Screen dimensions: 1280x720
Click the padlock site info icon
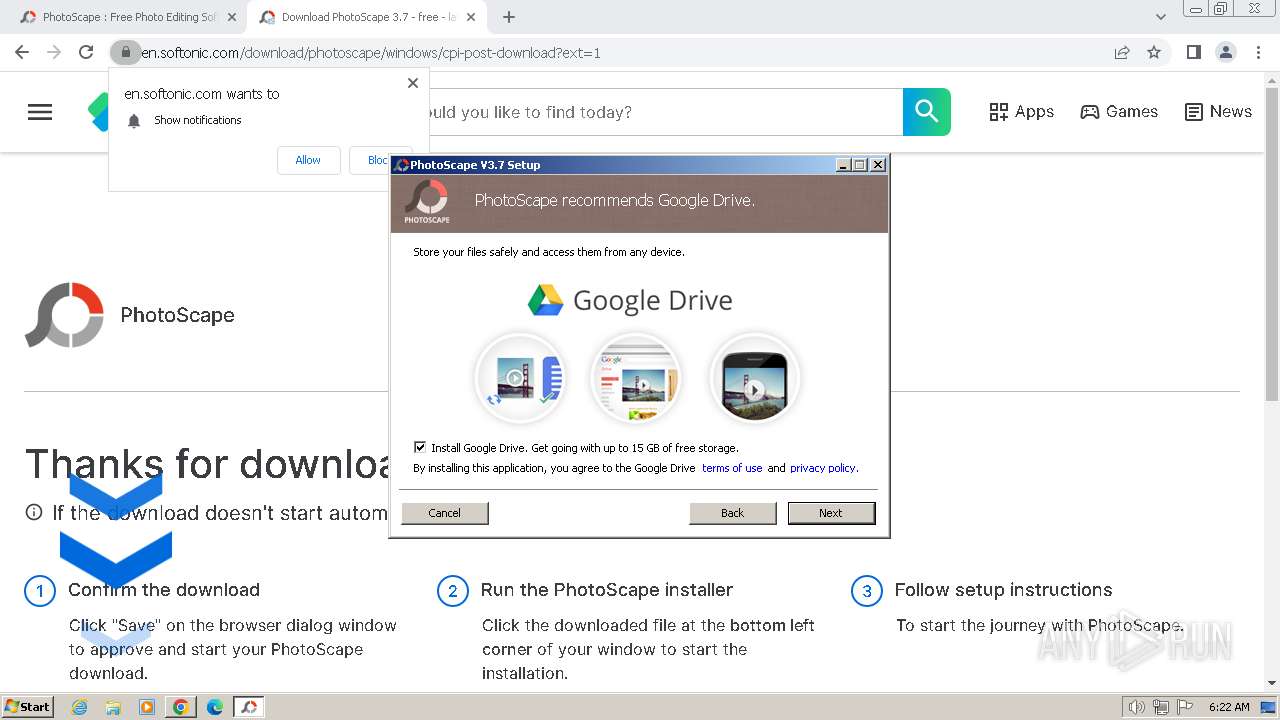tap(125, 52)
